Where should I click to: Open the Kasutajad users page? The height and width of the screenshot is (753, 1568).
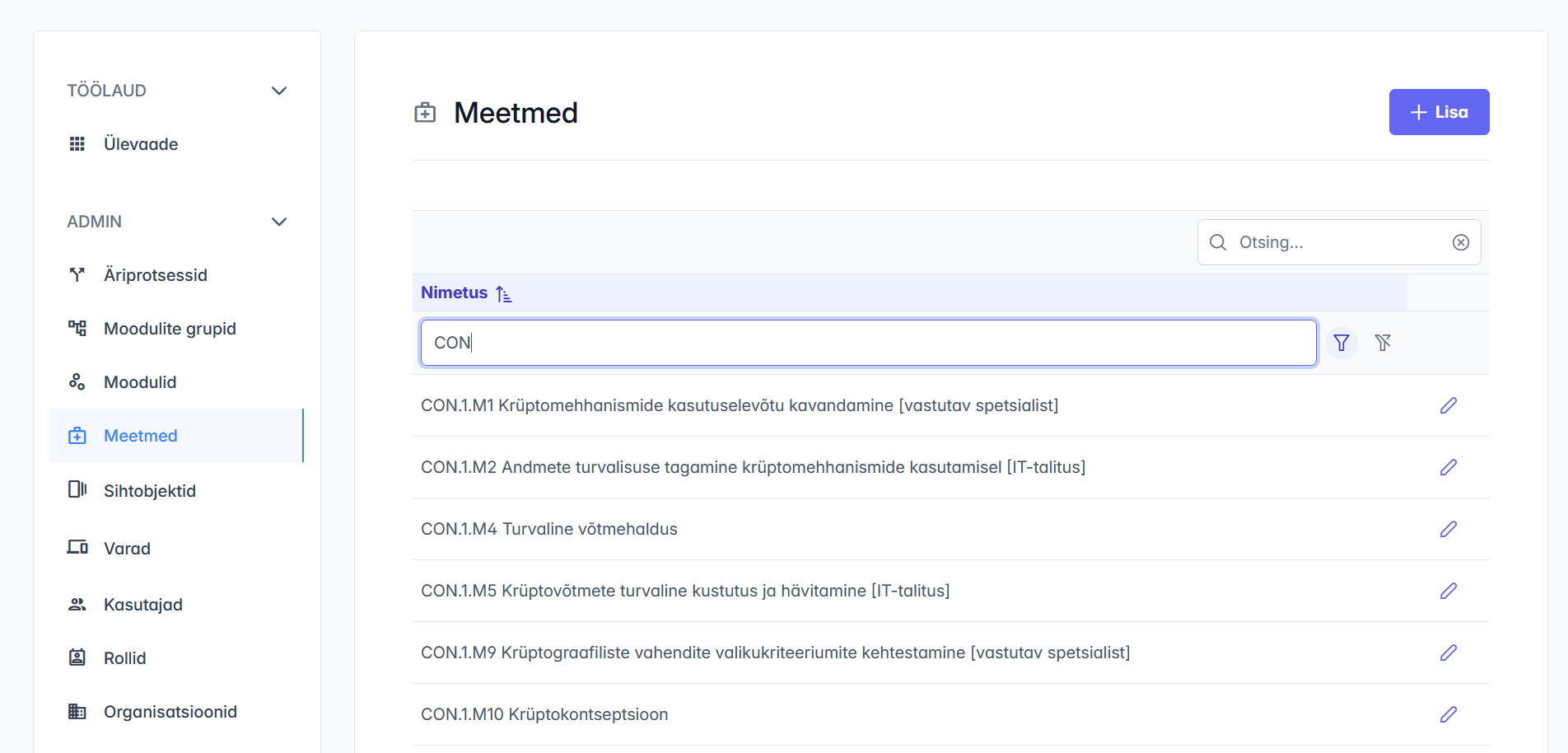[142, 605]
